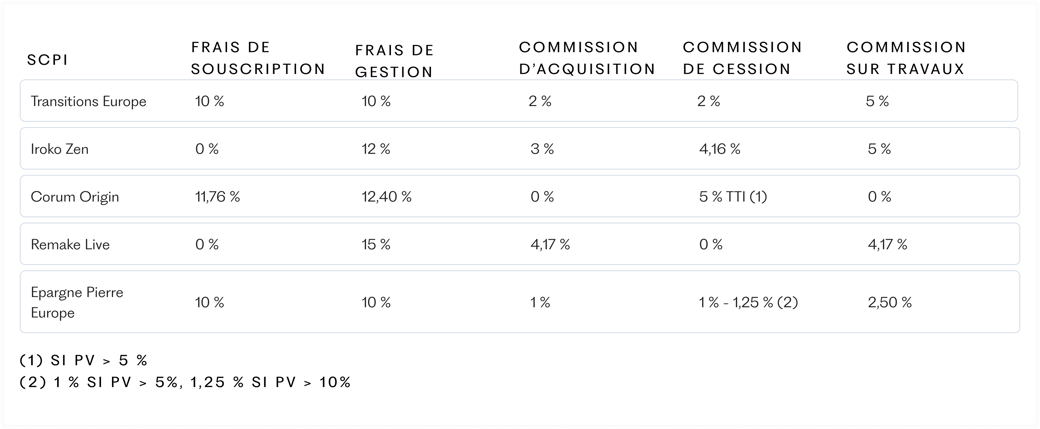Image resolution: width=1040 pixels, height=429 pixels.
Task: Click Corum Origin's 11,76 % subscription fee
Action: coord(218,197)
